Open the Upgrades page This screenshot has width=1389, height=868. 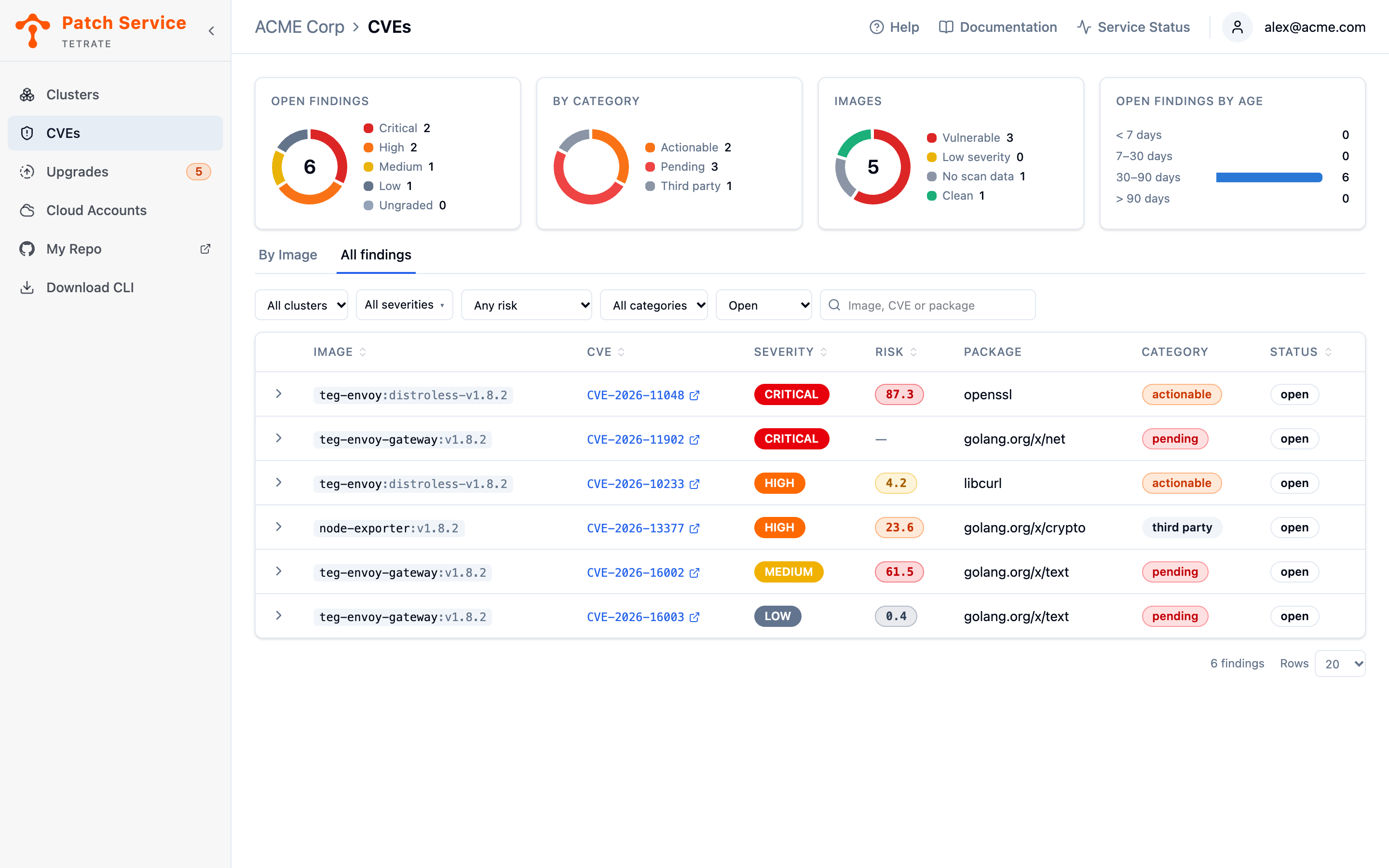click(115, 172)
